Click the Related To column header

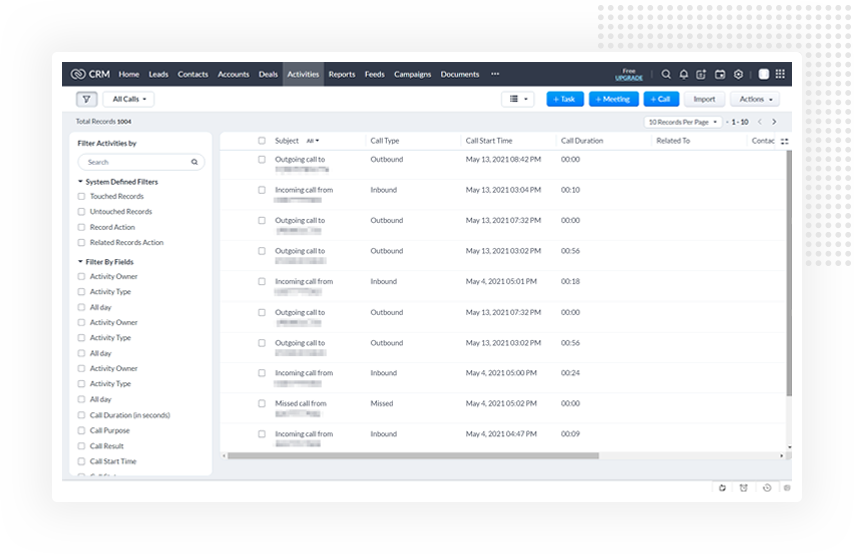point(673,141)
